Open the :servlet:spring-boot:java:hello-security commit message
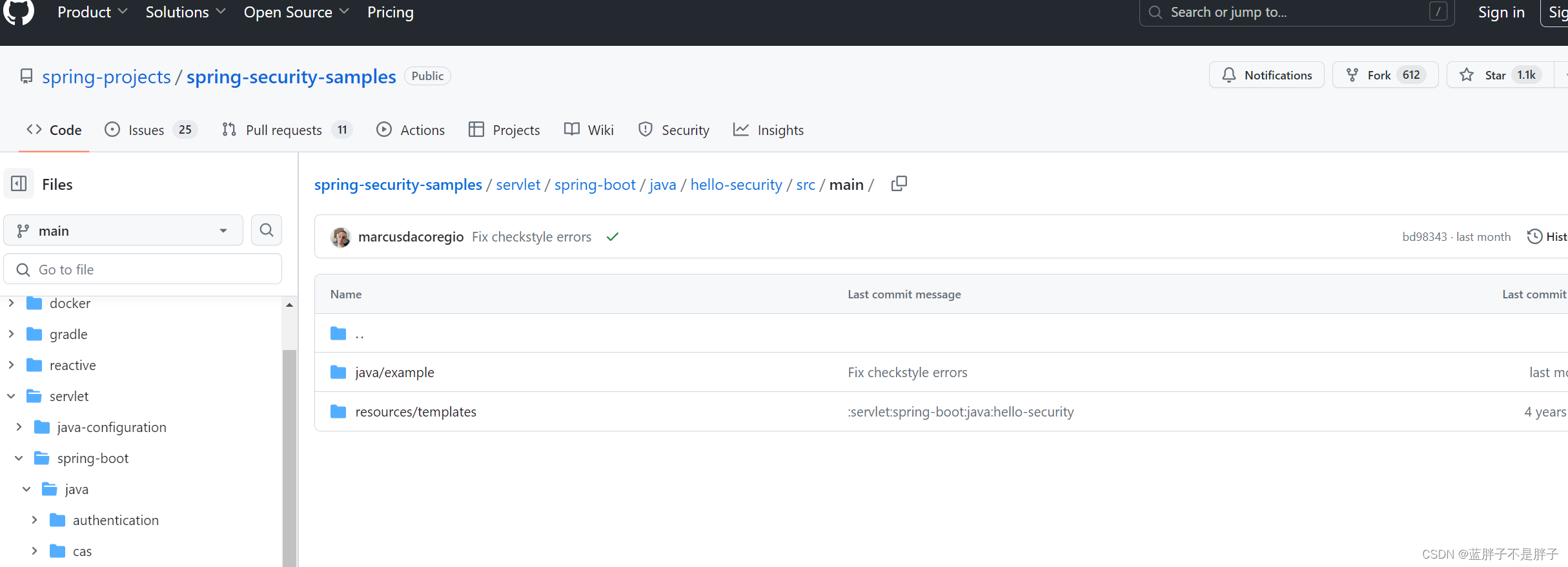 click(x=961, y=412)
